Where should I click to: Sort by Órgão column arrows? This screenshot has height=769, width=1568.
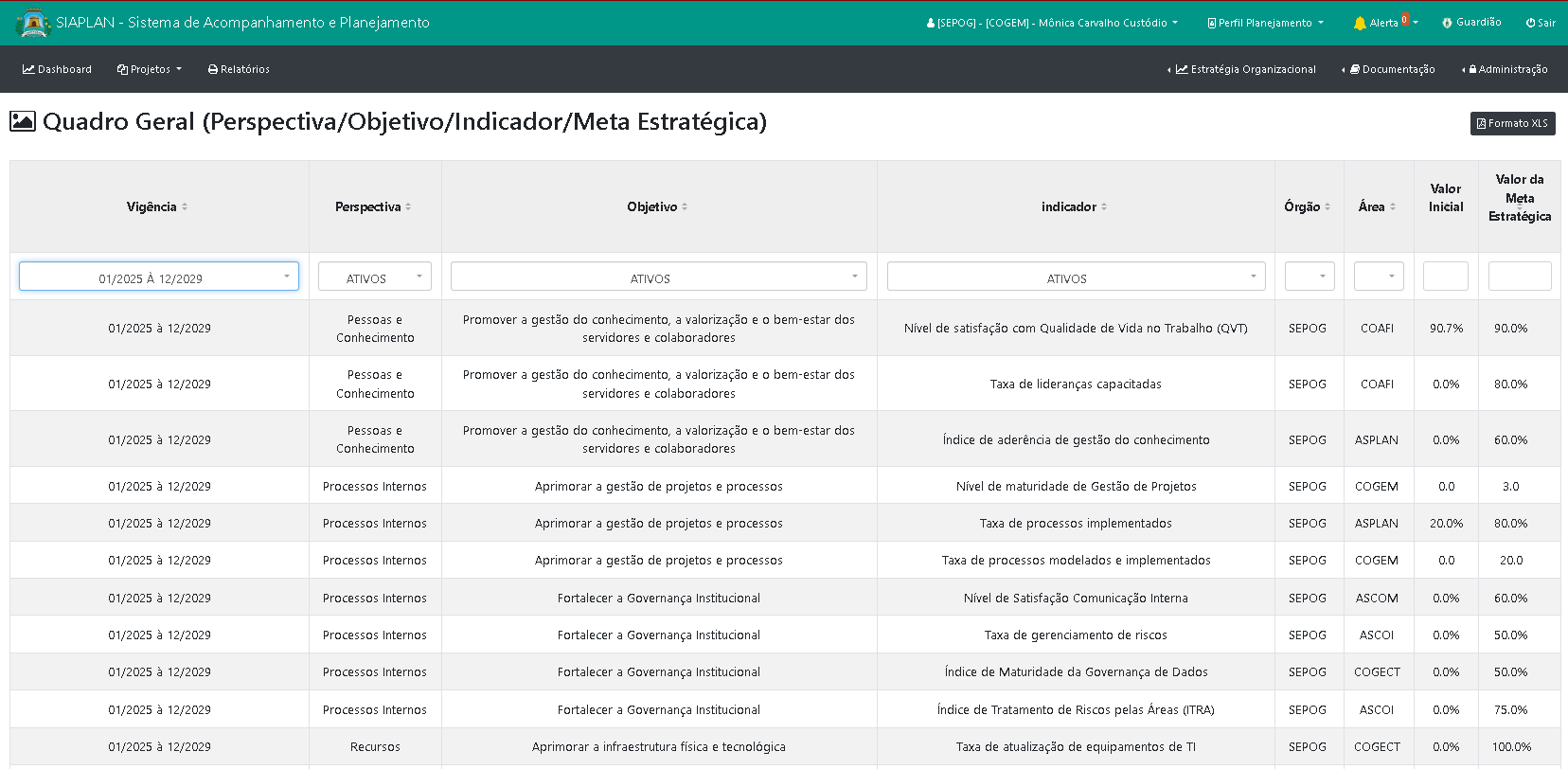pos(1327,206)
